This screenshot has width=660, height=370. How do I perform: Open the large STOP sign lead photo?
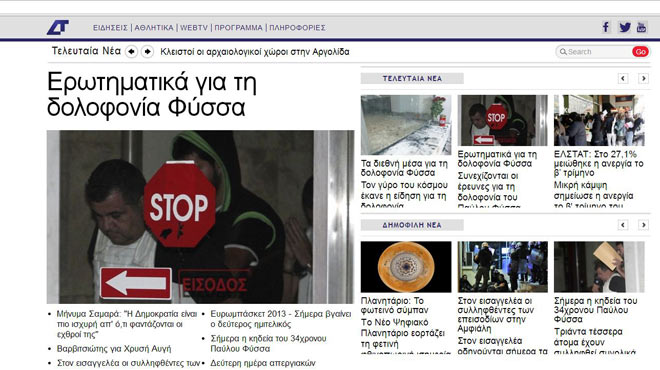[x=200, y=217]
